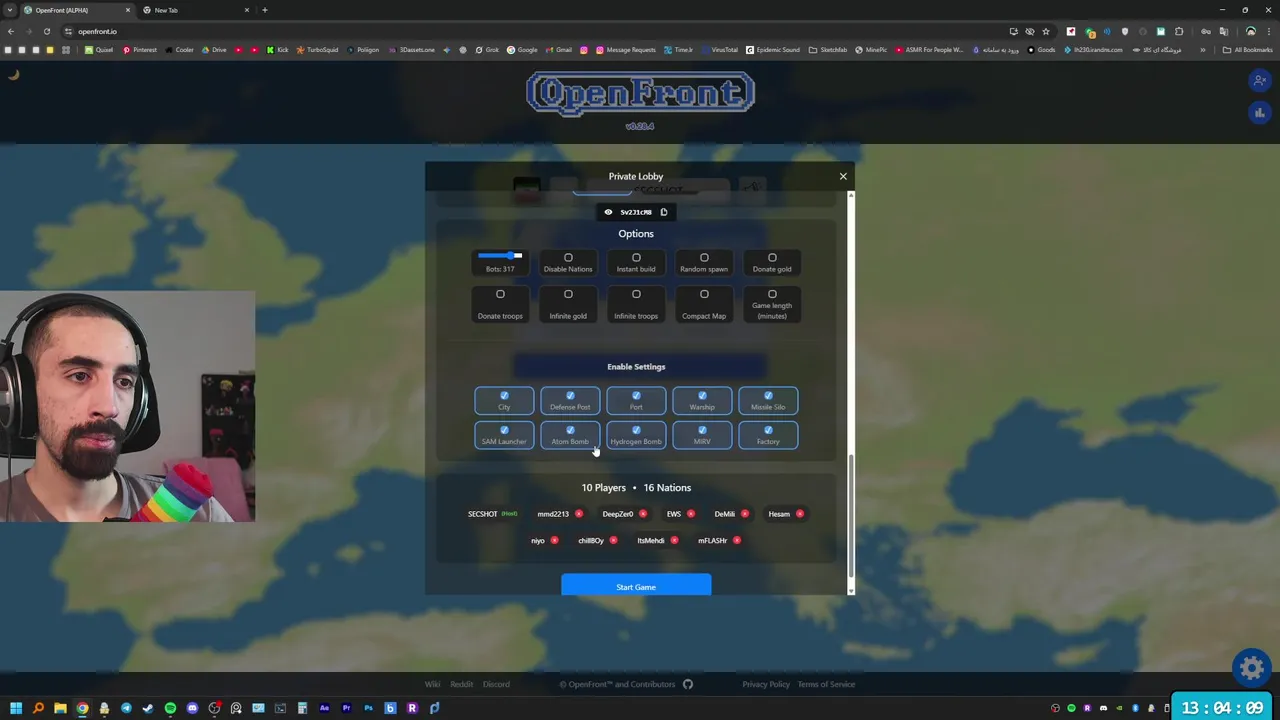Enable the Infinite troops option

[x=636, y=305]
